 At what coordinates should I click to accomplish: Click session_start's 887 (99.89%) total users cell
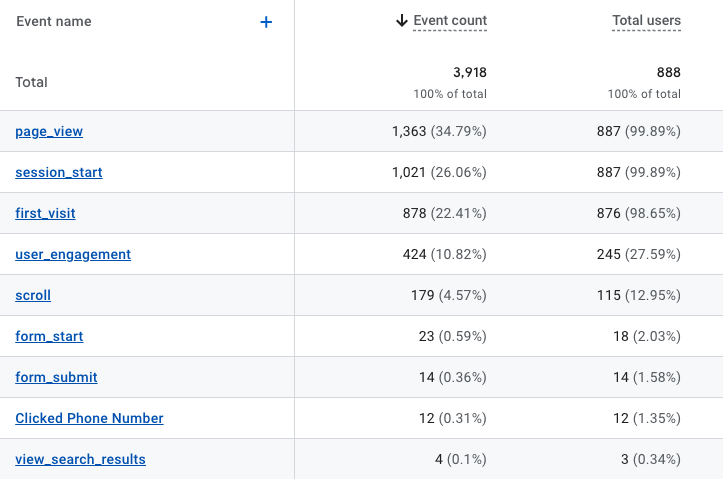[639, 172]
